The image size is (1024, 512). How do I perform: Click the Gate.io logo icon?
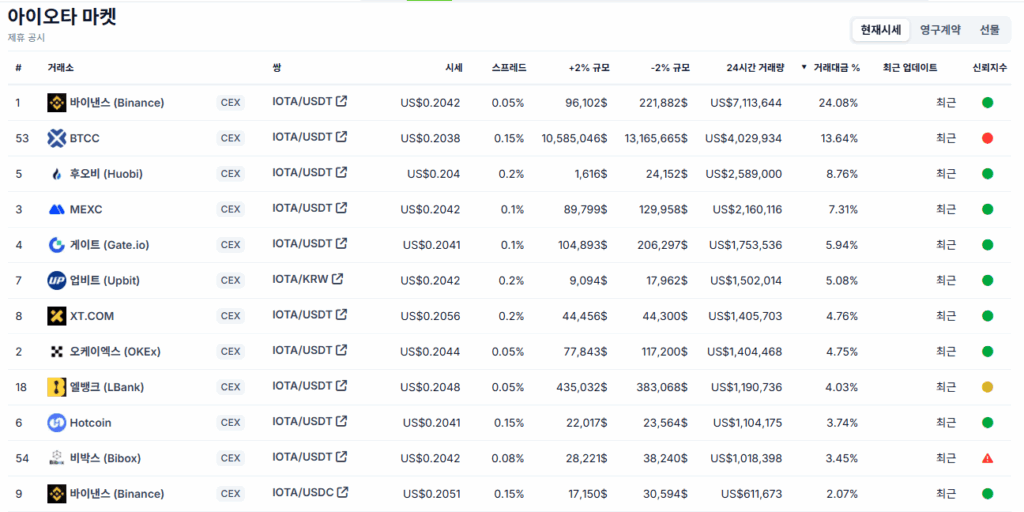[57, 245]
